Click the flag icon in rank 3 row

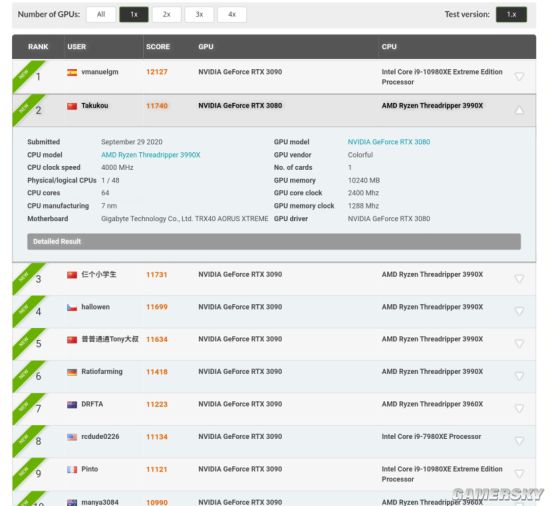click(72, 275)
